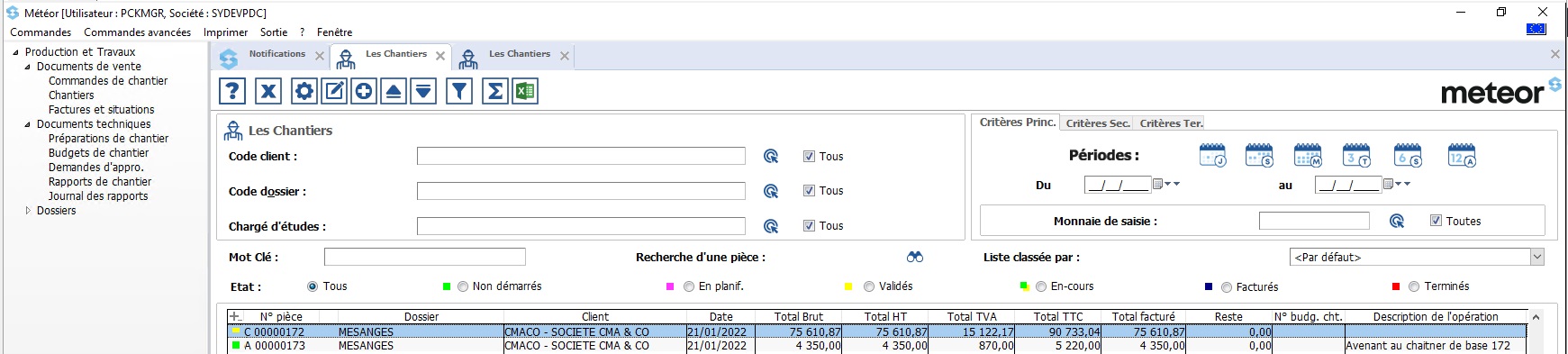Open the Sortie menu
Viewport: 1568px width, 354px height.
point(274,32)
